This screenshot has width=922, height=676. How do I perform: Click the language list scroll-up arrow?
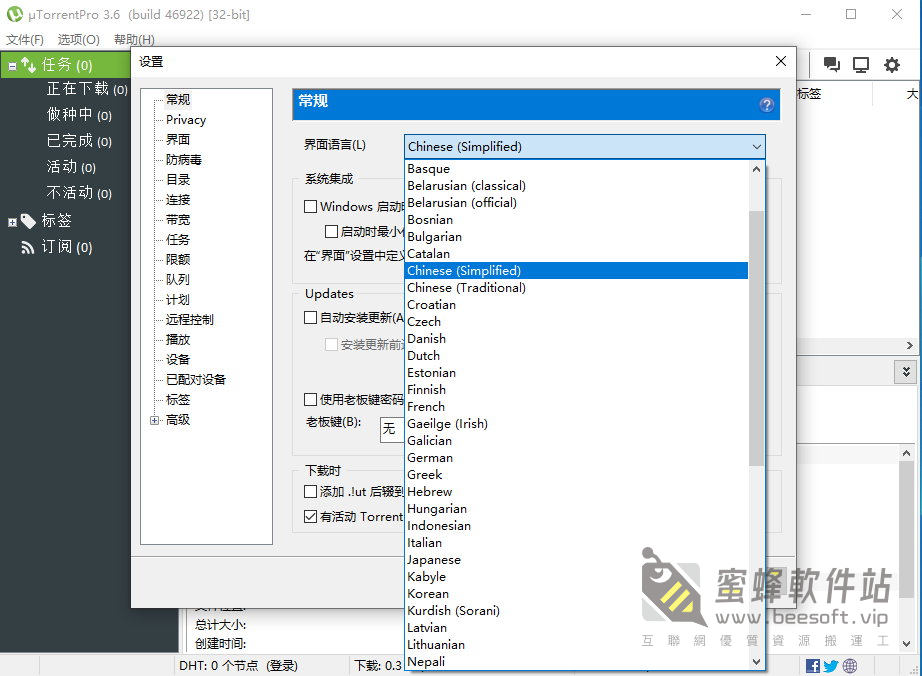(756, 169)
